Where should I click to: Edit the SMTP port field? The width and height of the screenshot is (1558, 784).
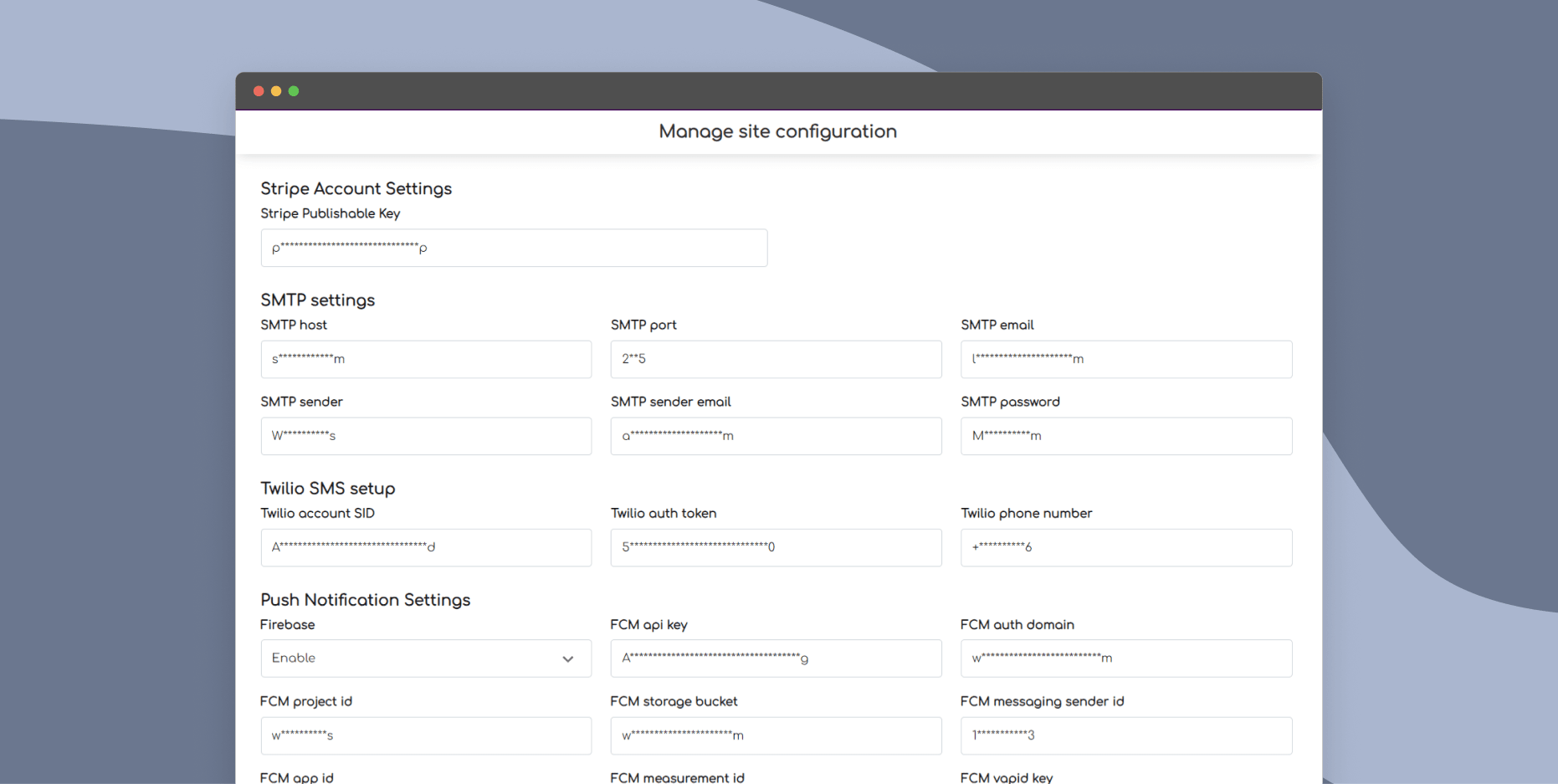[x=776, y=359]
